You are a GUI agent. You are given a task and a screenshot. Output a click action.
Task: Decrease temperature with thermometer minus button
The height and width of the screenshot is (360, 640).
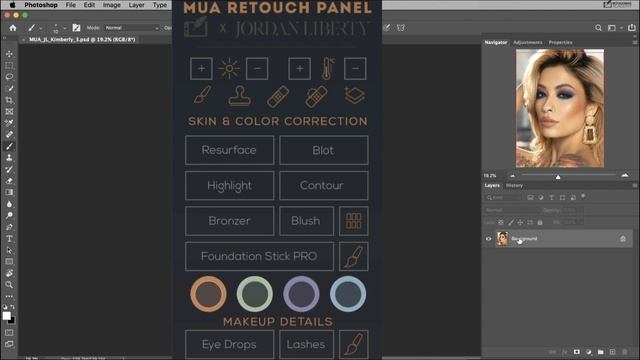(x=355, y=69)
